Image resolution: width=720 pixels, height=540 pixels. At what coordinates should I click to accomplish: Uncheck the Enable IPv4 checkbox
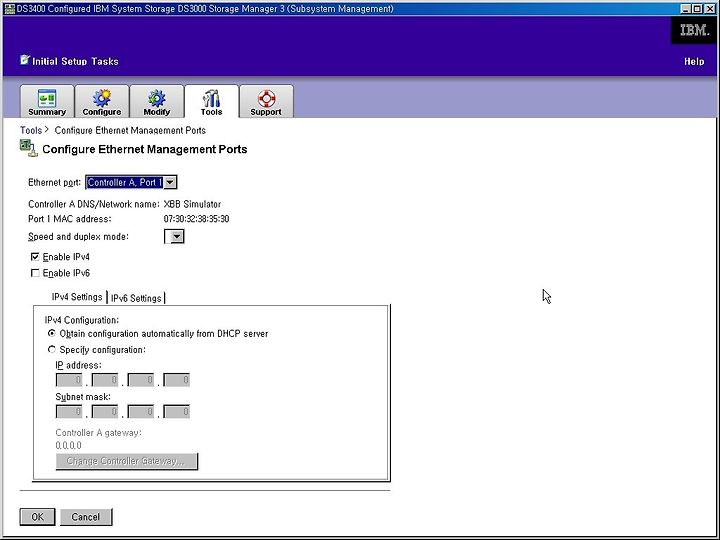[x=35, y=257]
